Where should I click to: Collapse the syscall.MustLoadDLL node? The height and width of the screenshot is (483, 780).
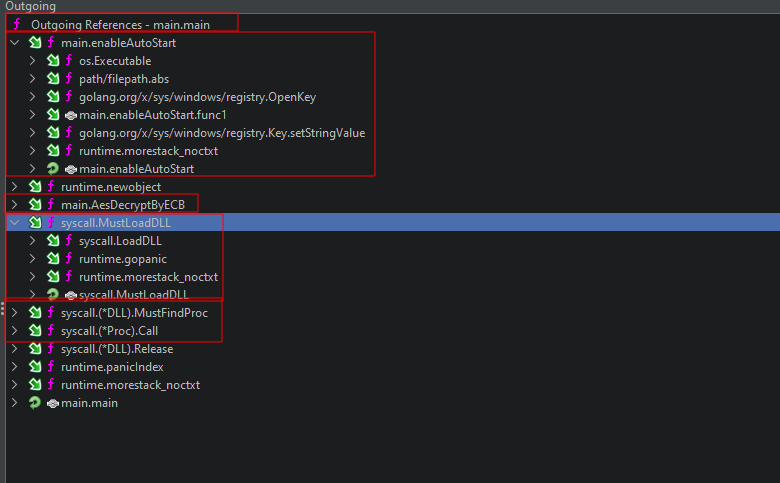coord(15,222)
